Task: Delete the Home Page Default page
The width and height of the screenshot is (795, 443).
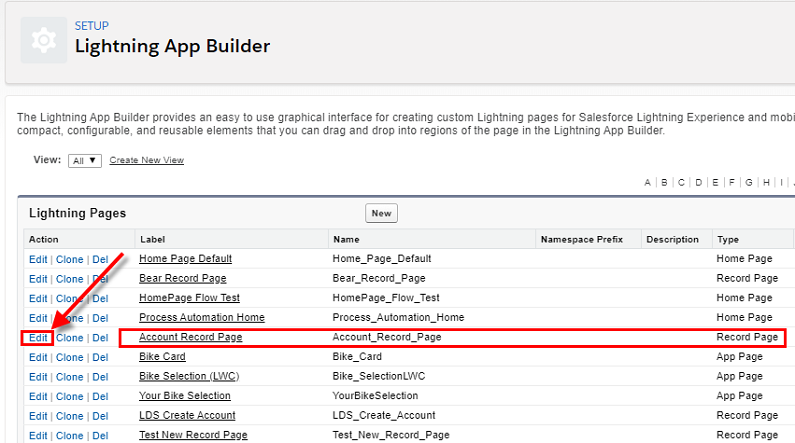Action: (x=100, y=260)
